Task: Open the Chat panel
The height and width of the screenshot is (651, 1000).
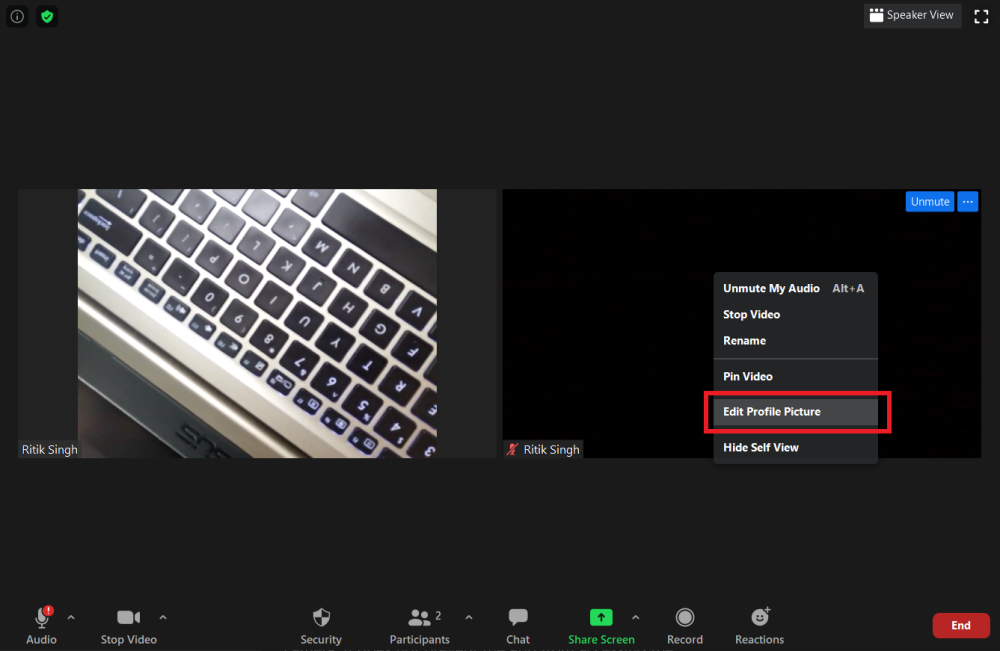Action: pos(518,626)
